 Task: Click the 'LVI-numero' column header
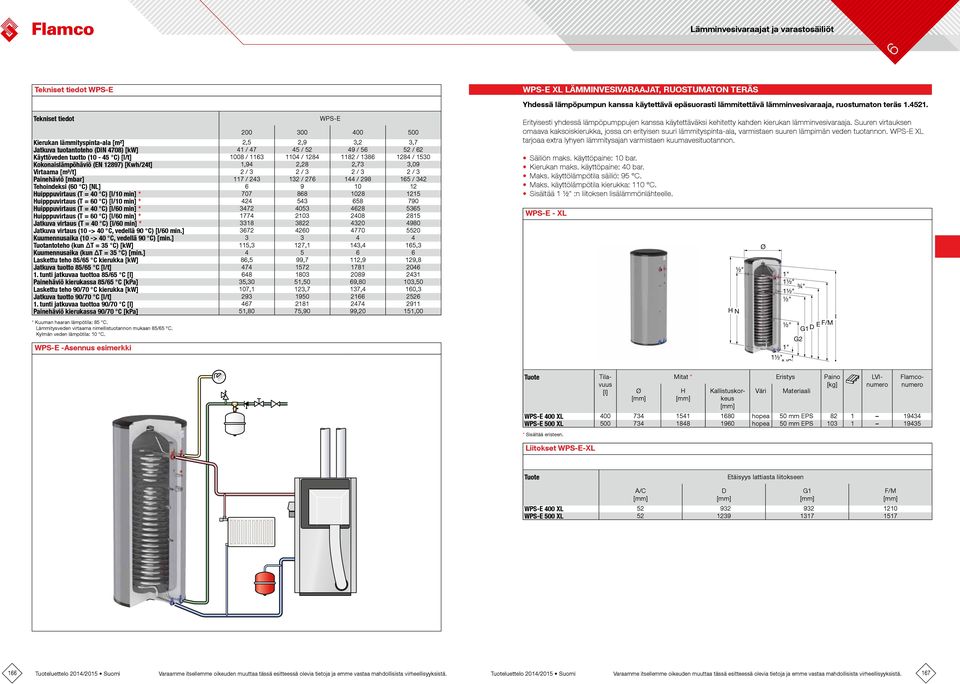[x=877, y=380]
